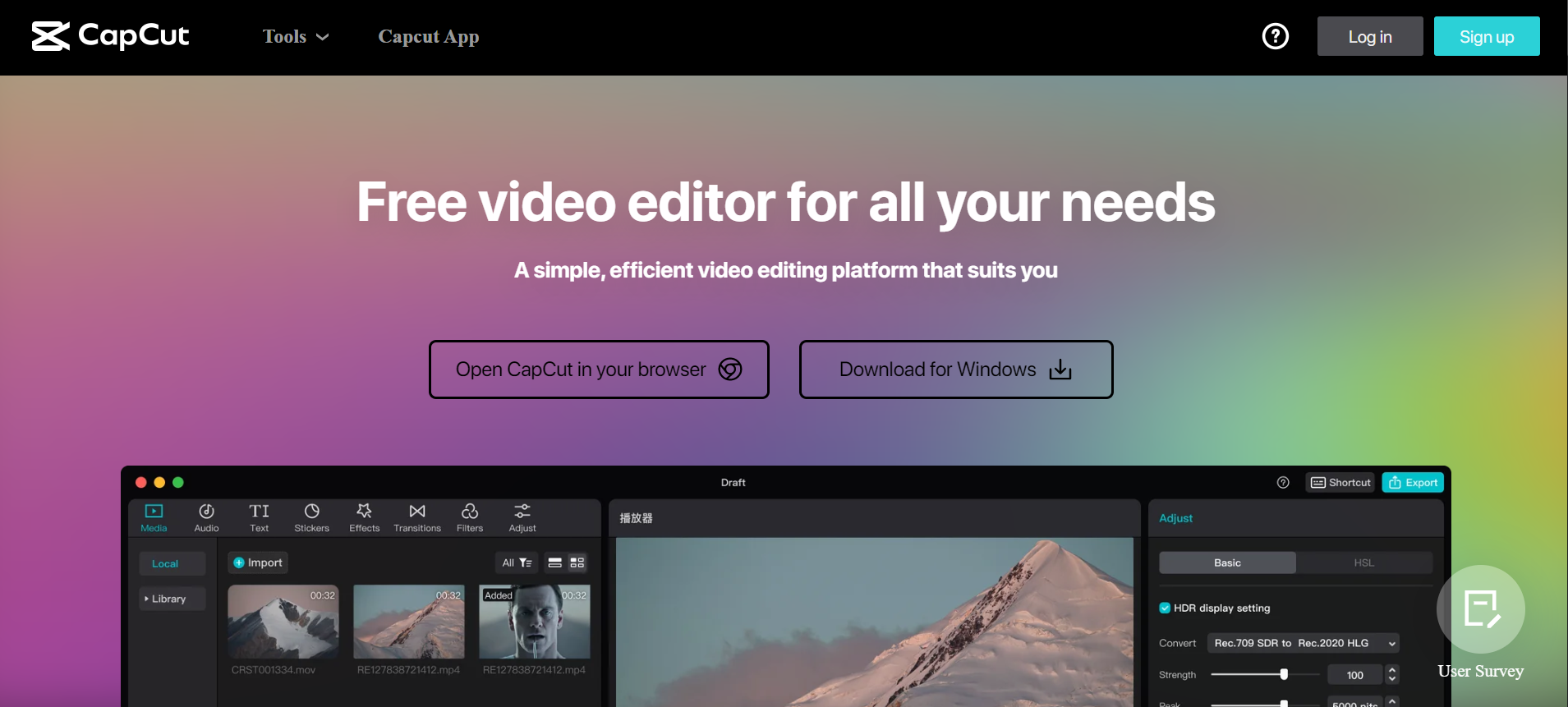
Task: Open the User Survey icon
Action: point(1481,609)
